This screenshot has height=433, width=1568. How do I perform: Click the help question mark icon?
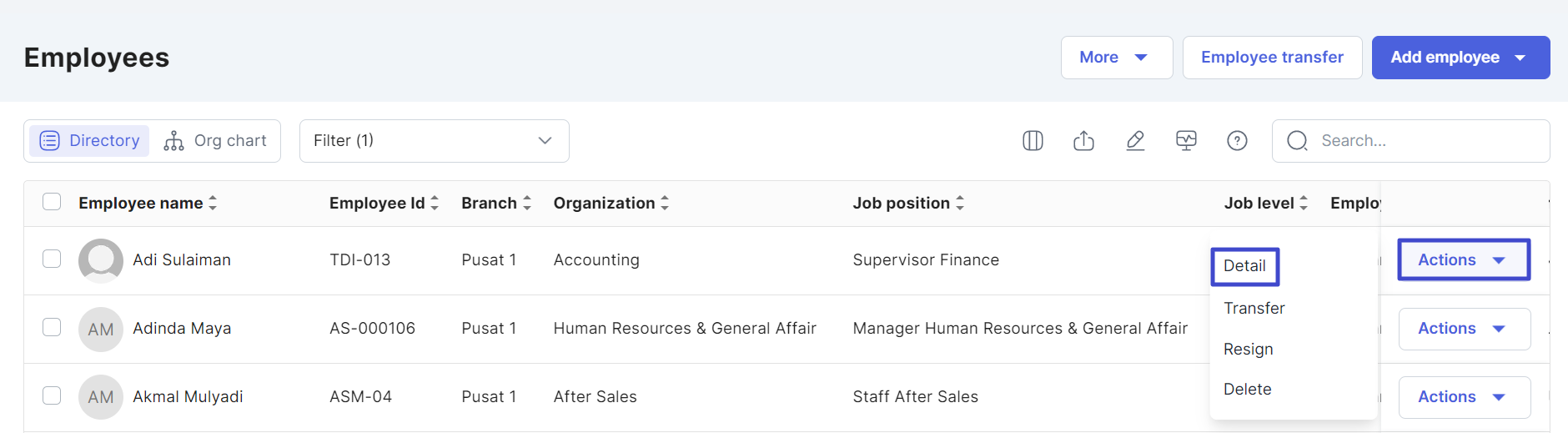pyautogui.click(x=1237, y=141)
